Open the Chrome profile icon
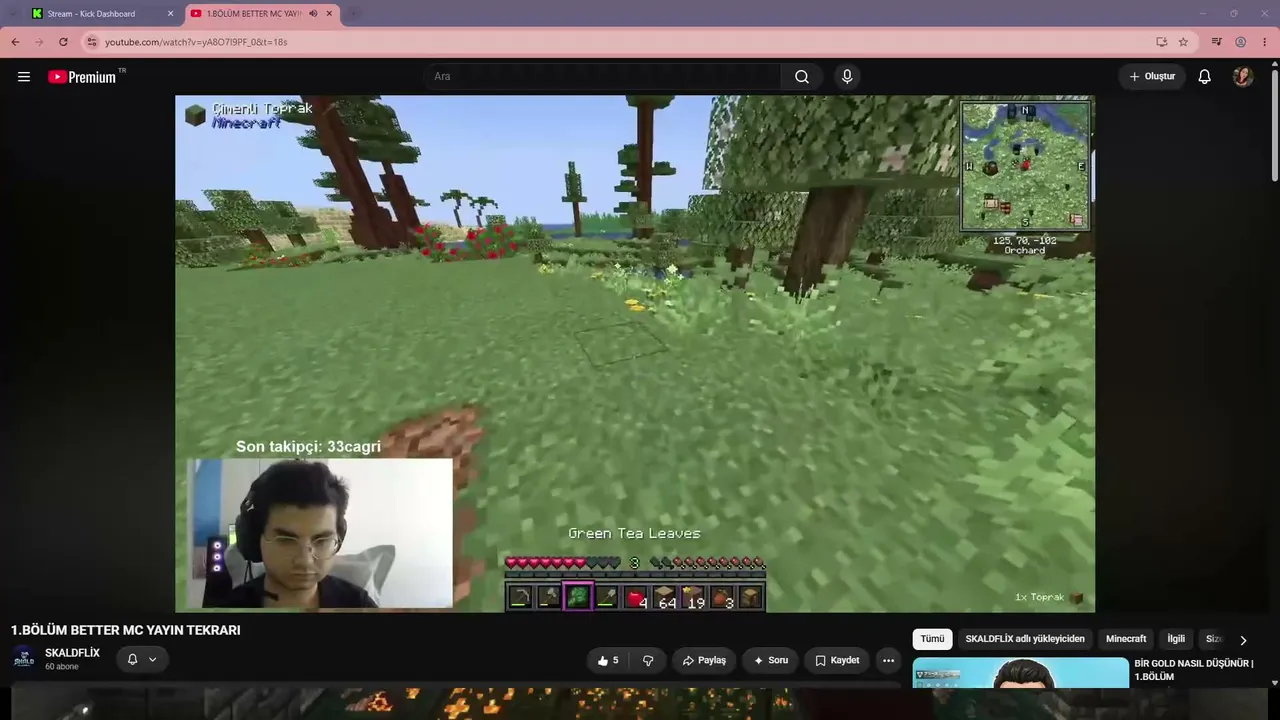This screenshot has height=720, width=1280. (1241, 42)
